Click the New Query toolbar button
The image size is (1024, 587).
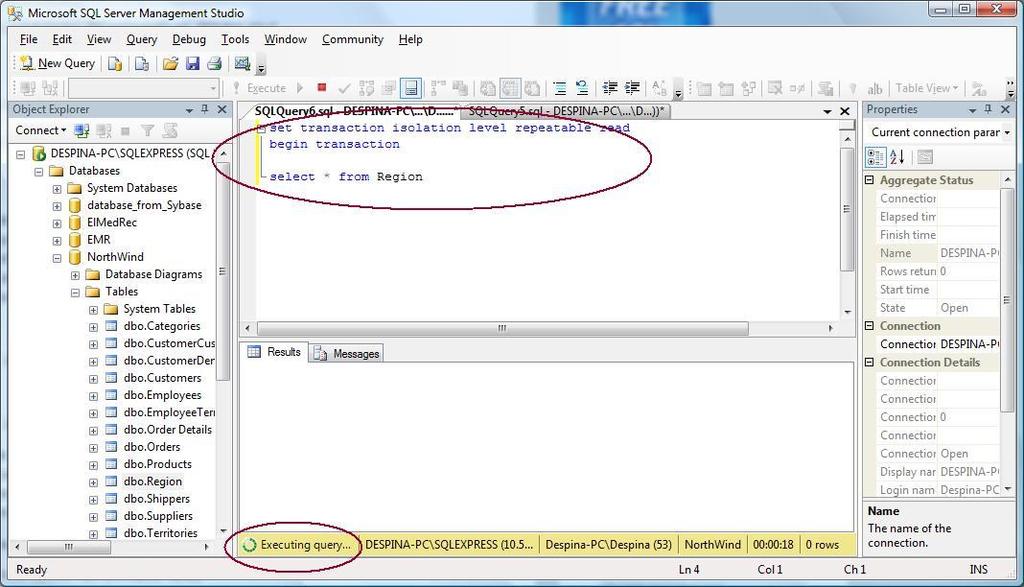[x=57, y=63]
